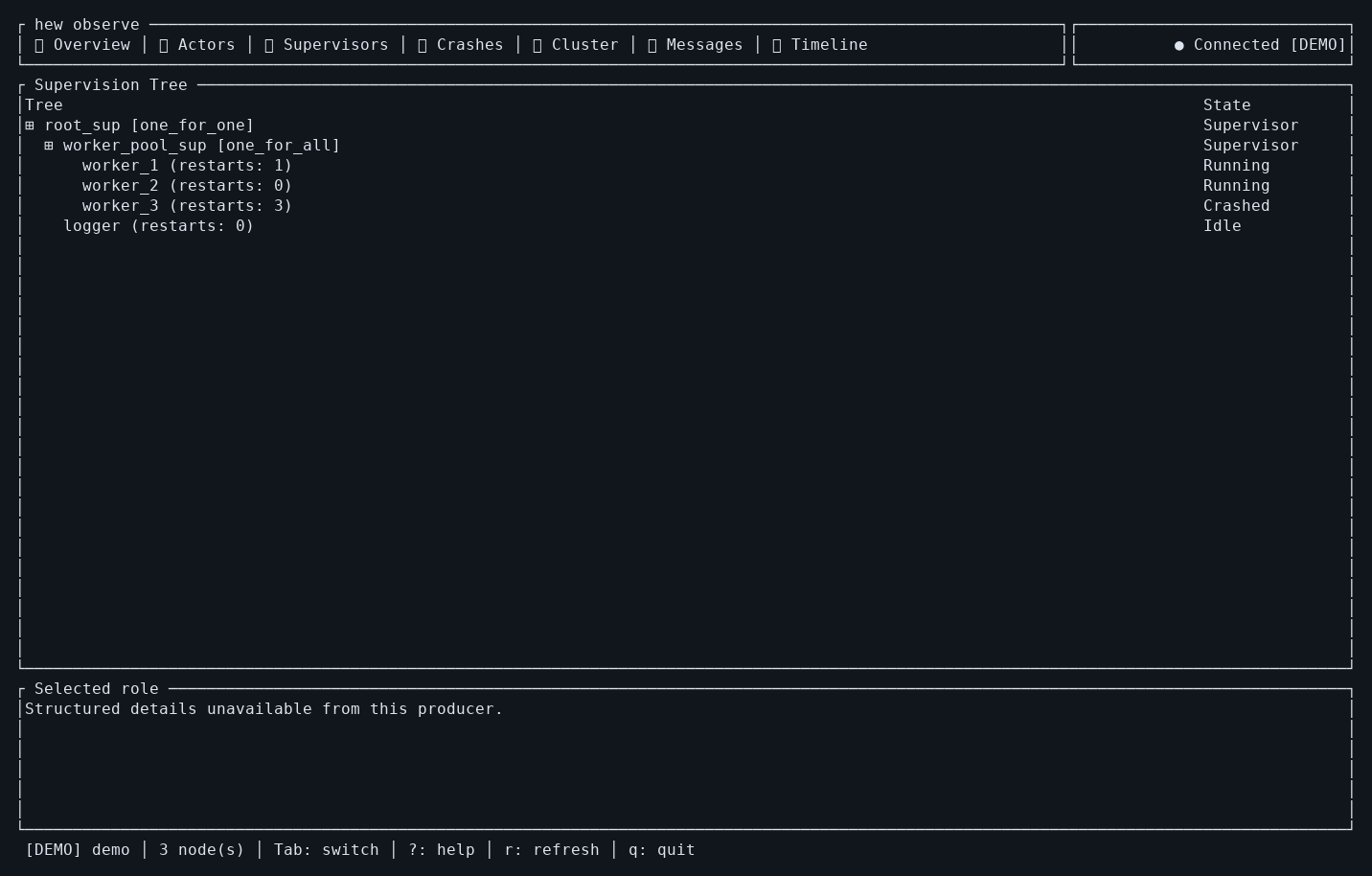The width and height of the screenshot is (1372, 876).
Task: Select worker_pool_sup [one_for_all] row
Action: (x=686, y=146)
